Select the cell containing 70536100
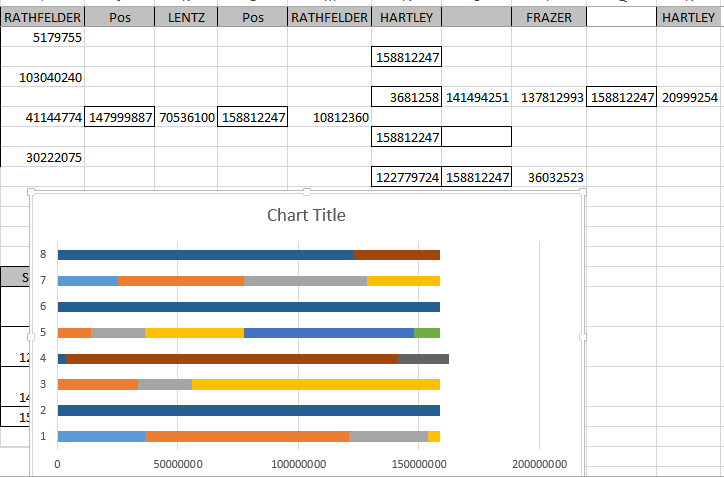Viewport: 724px width, 477px height. click(186, 117)
